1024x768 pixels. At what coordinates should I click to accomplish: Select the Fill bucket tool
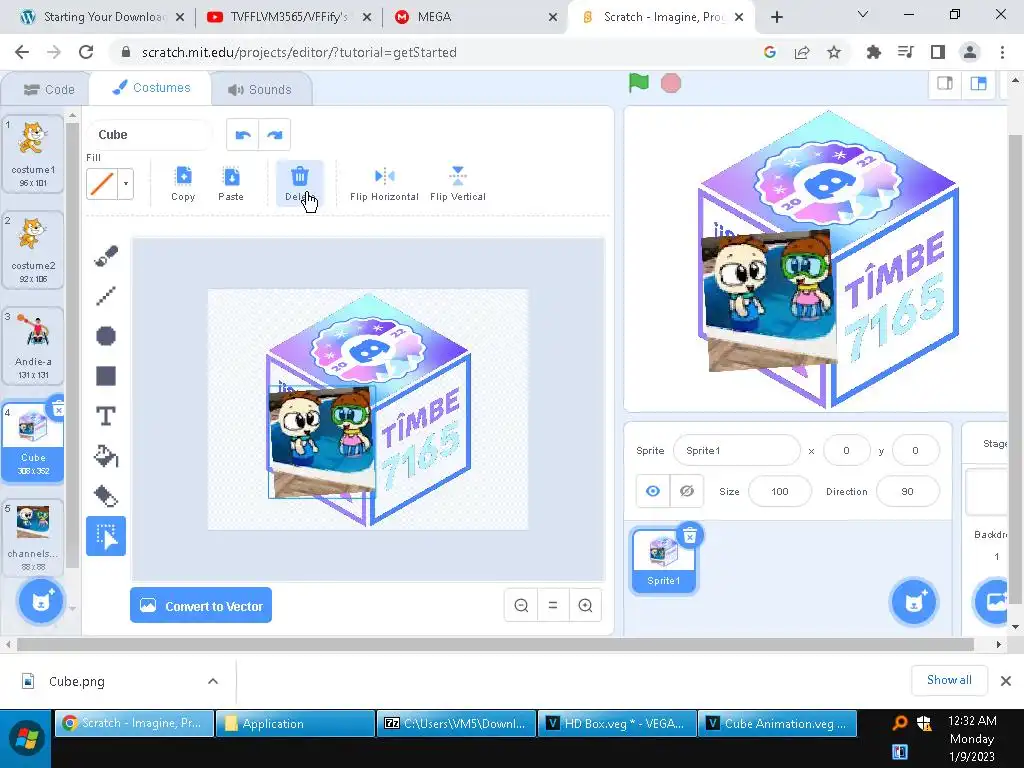(x=106, y=456)
